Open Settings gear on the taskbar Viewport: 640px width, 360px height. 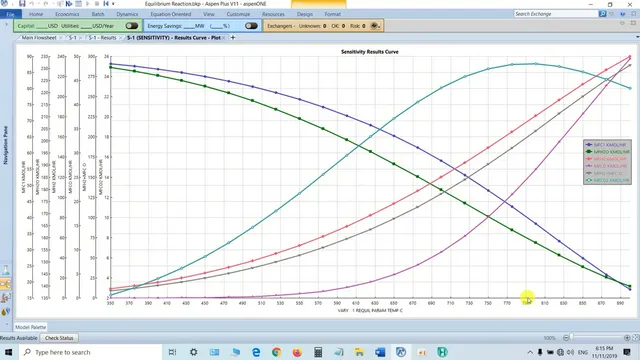point(193,352)
